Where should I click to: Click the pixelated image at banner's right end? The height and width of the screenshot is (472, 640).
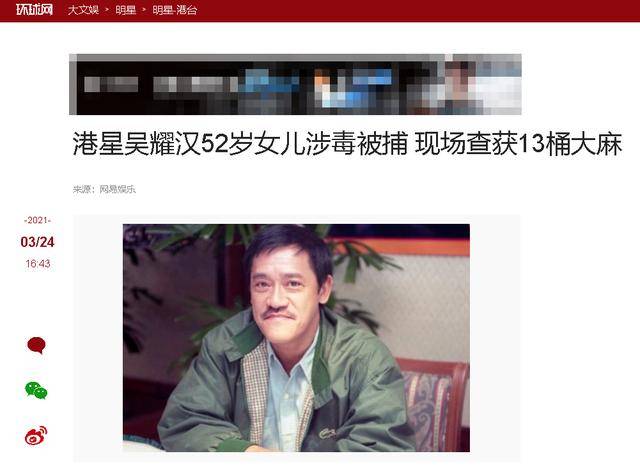click(482, 84)
